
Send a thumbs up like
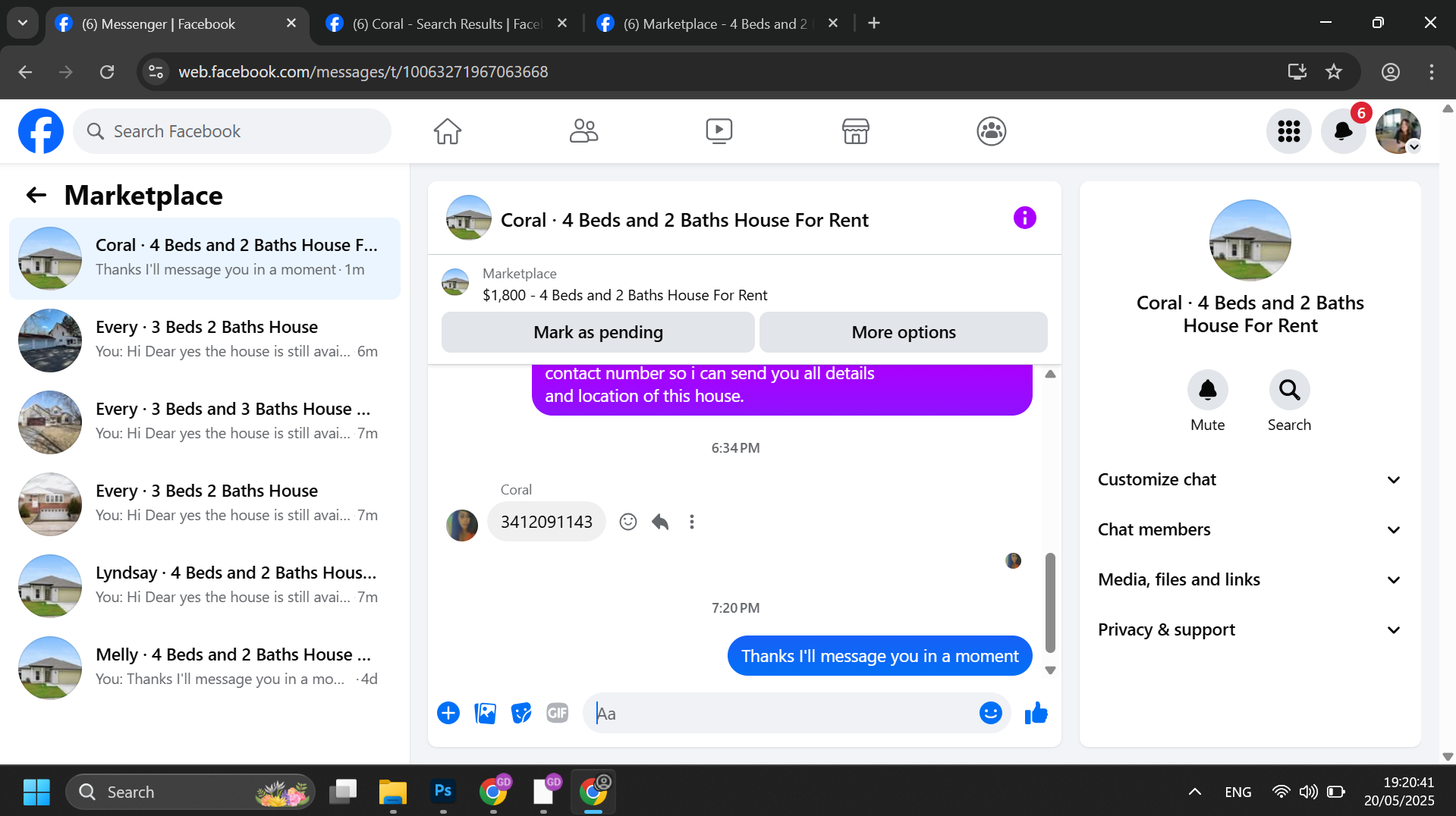[x=1036, y=713]
